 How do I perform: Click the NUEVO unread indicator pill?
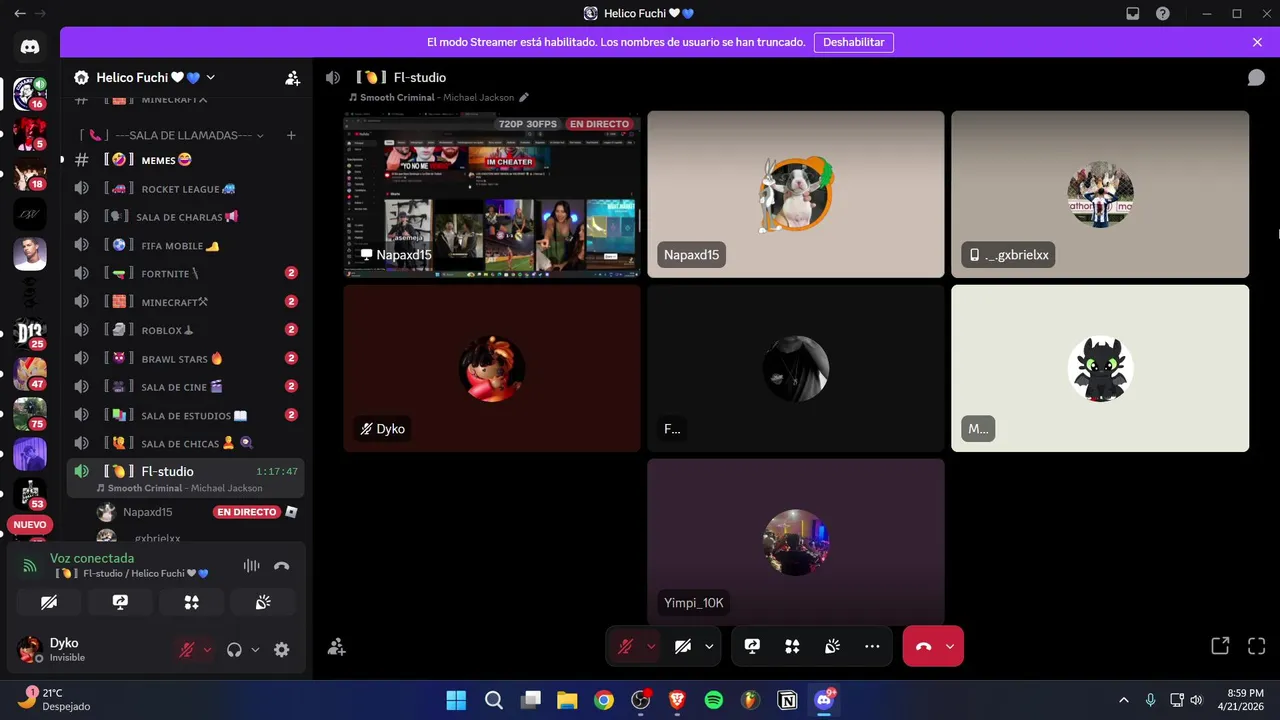click(x=30, y=524)
